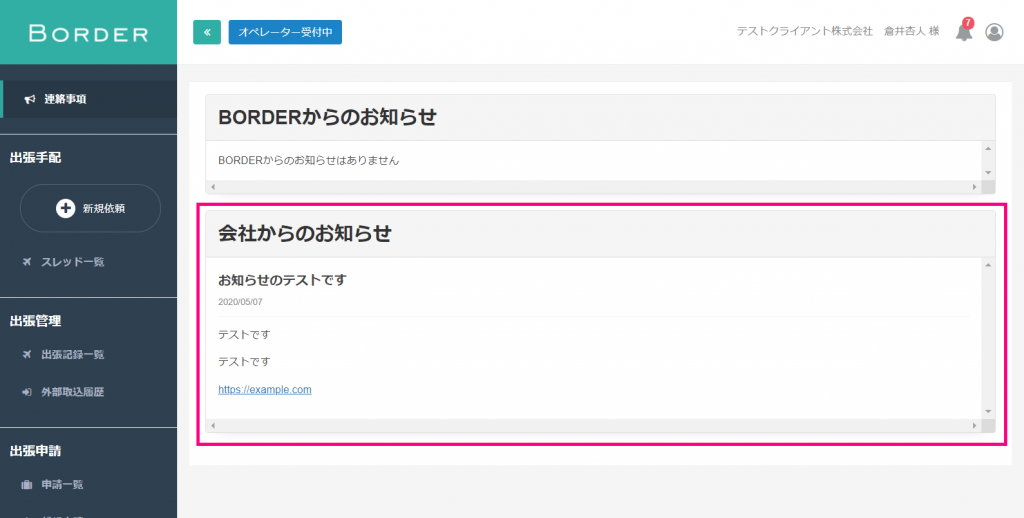Click the notification bell icon
This screenshot has width=1024, height=518.
point(963,33)
